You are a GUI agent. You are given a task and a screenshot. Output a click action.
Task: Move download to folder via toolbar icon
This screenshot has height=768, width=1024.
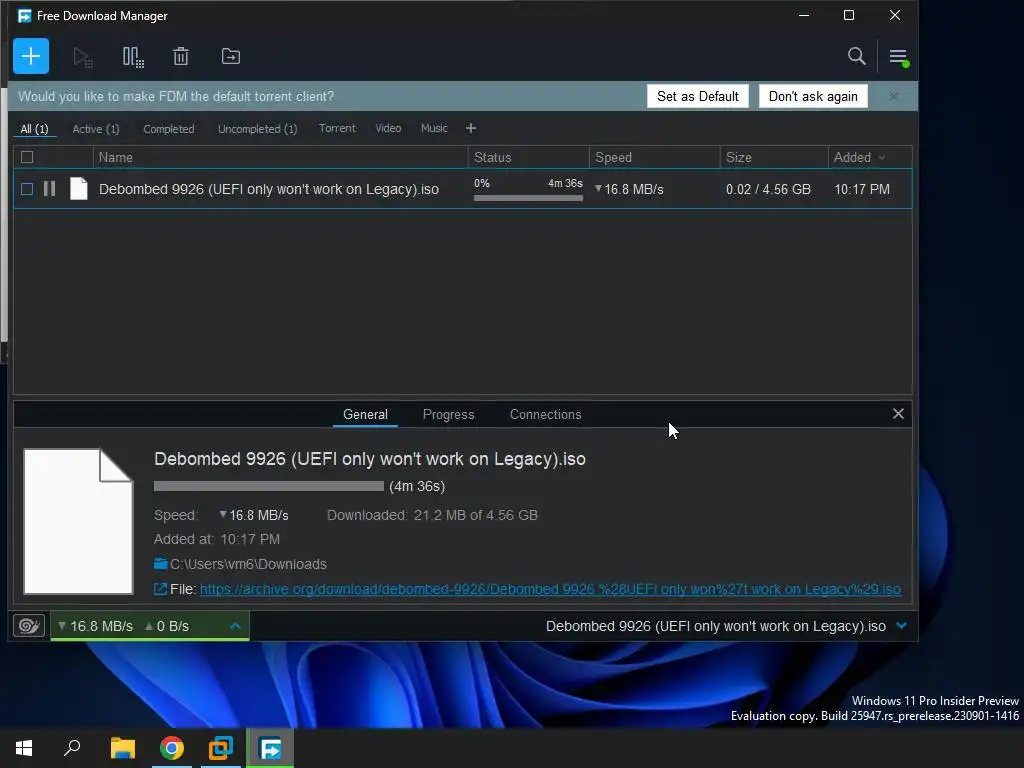click(231, 56)
